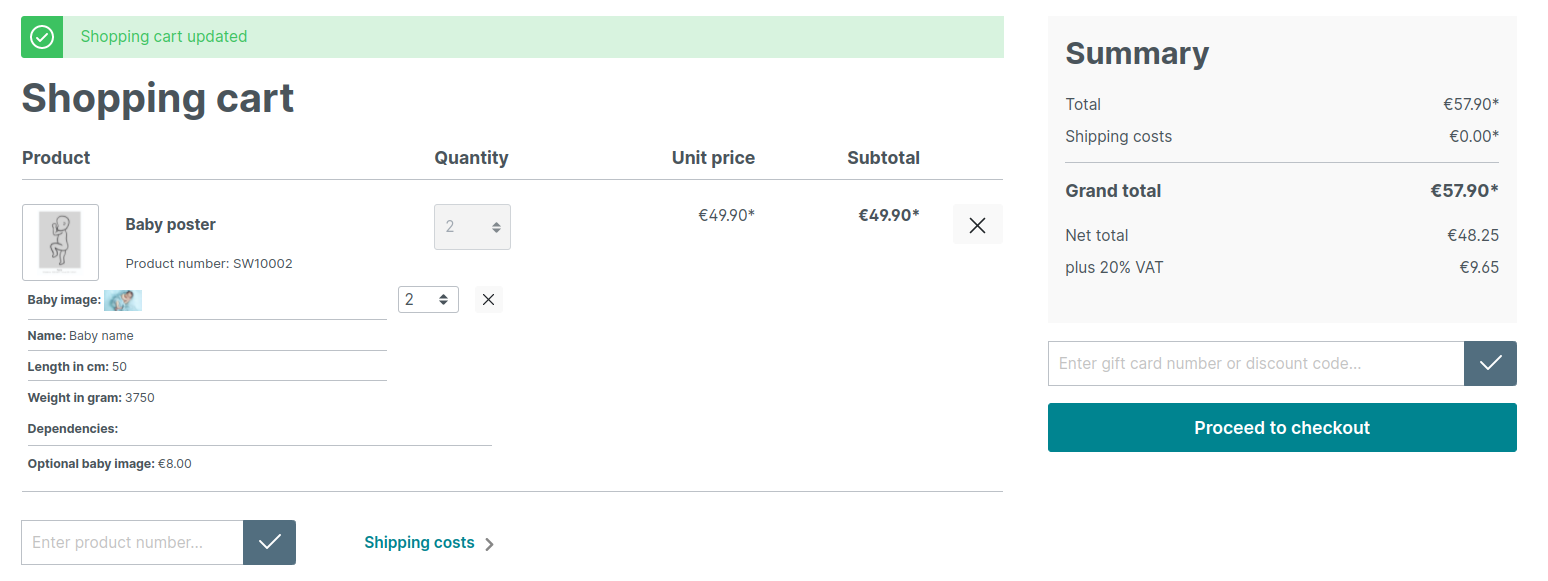The height and width of the screenshot is (581, 1548).
Task: Open the Baby poster product link
Action: 170,224
